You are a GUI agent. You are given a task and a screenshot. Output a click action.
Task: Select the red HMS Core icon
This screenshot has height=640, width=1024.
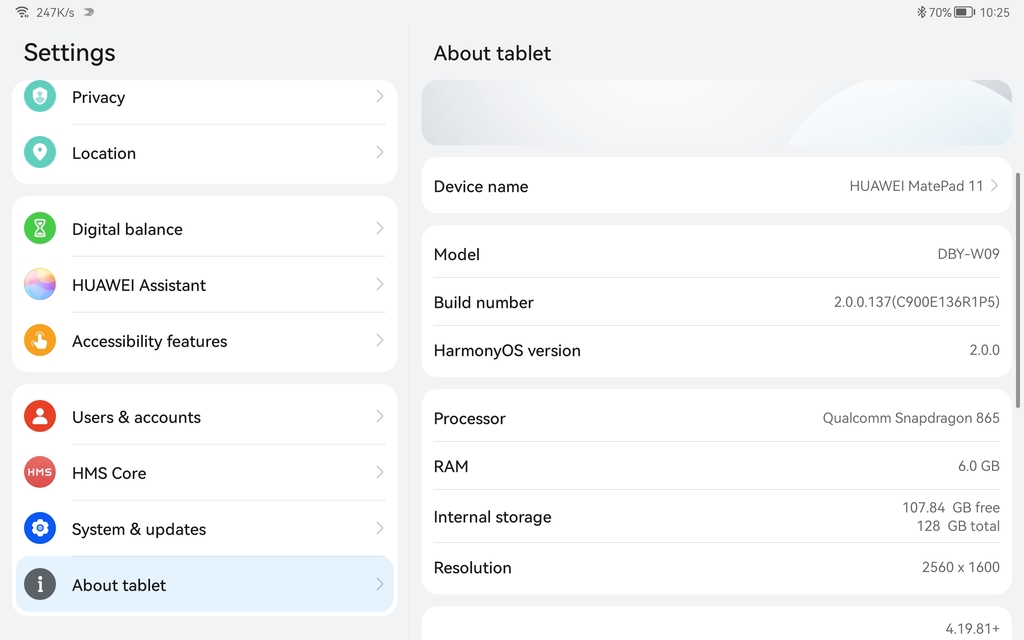(40, 473)
